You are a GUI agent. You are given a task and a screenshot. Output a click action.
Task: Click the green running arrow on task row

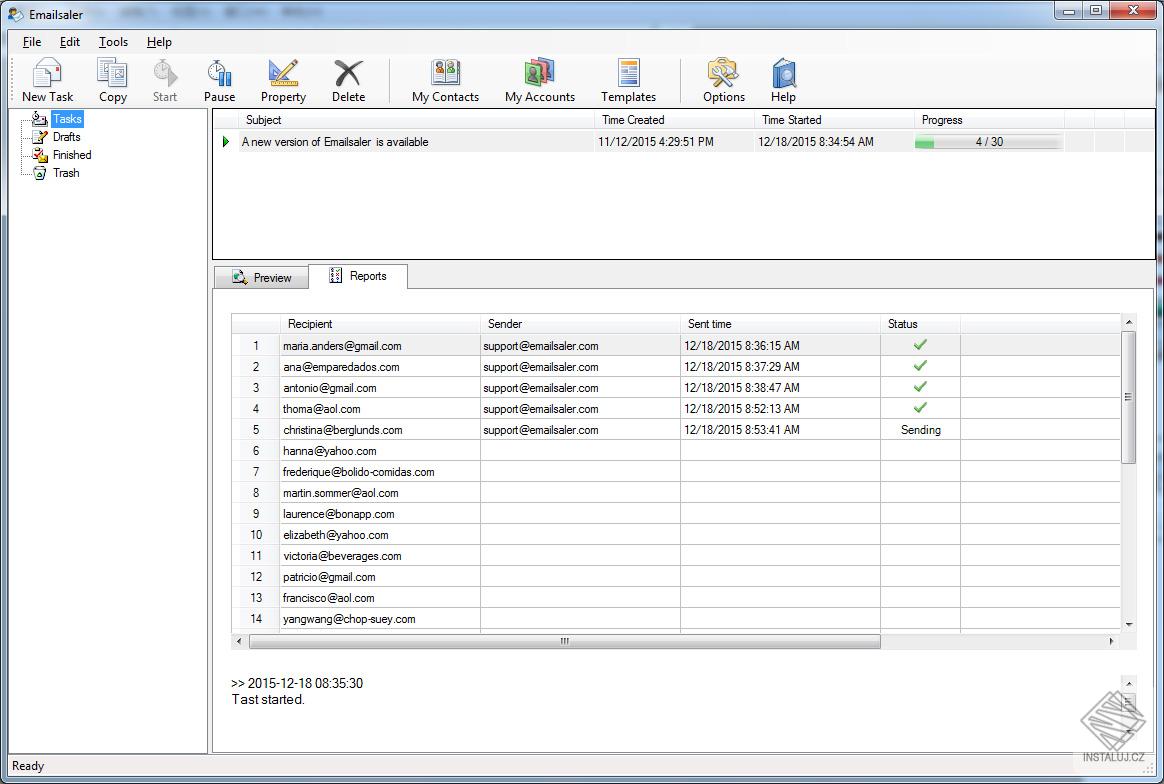[226, 142]
